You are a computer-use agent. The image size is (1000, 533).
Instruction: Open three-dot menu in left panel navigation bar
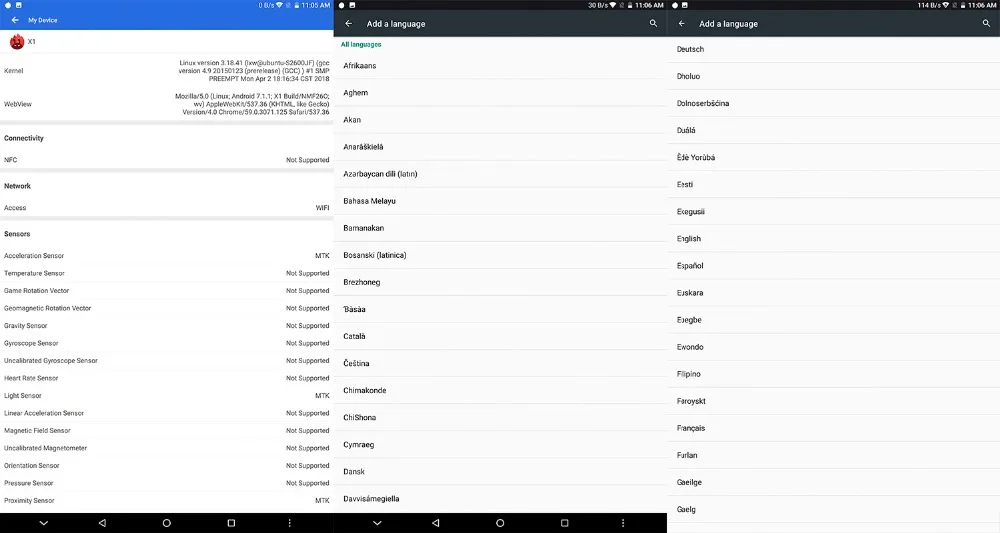point(290,523)
